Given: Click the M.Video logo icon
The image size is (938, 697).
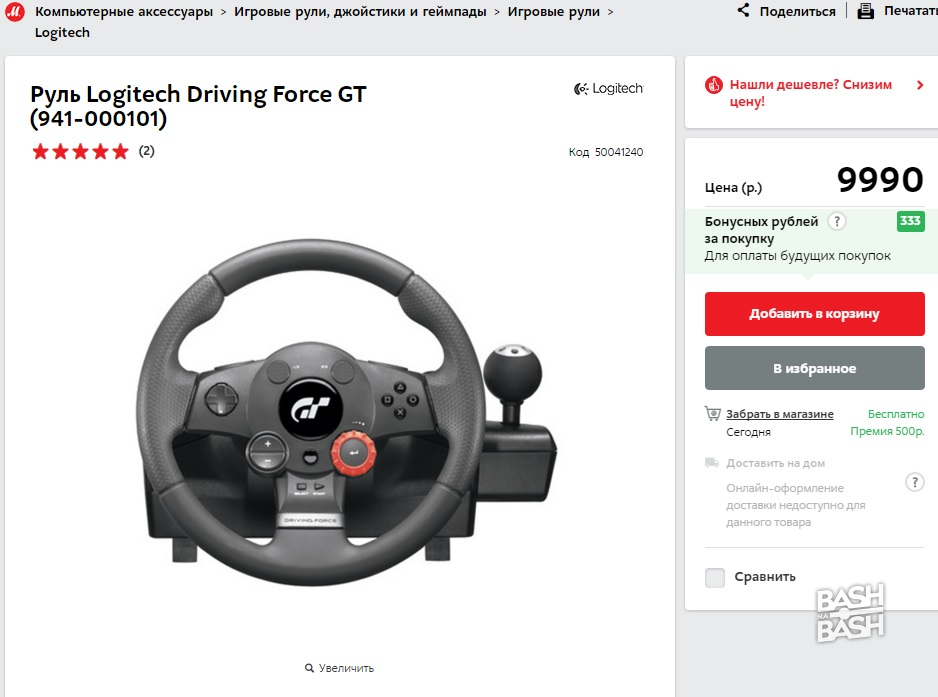Looking at the screenshot, I should point(14,11).
